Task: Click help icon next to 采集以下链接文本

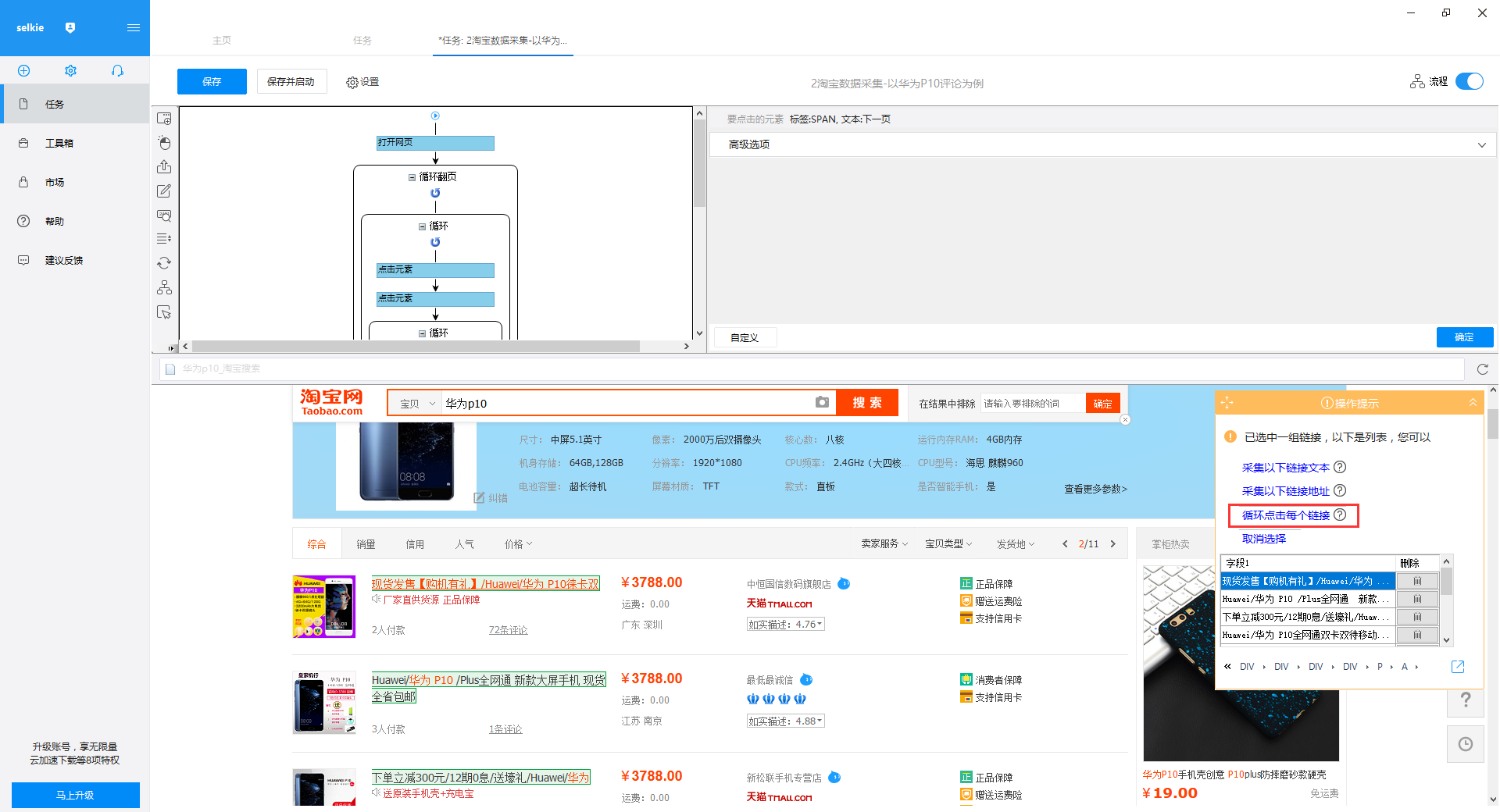Action: pyautogui.click(x=1340, y=467)
